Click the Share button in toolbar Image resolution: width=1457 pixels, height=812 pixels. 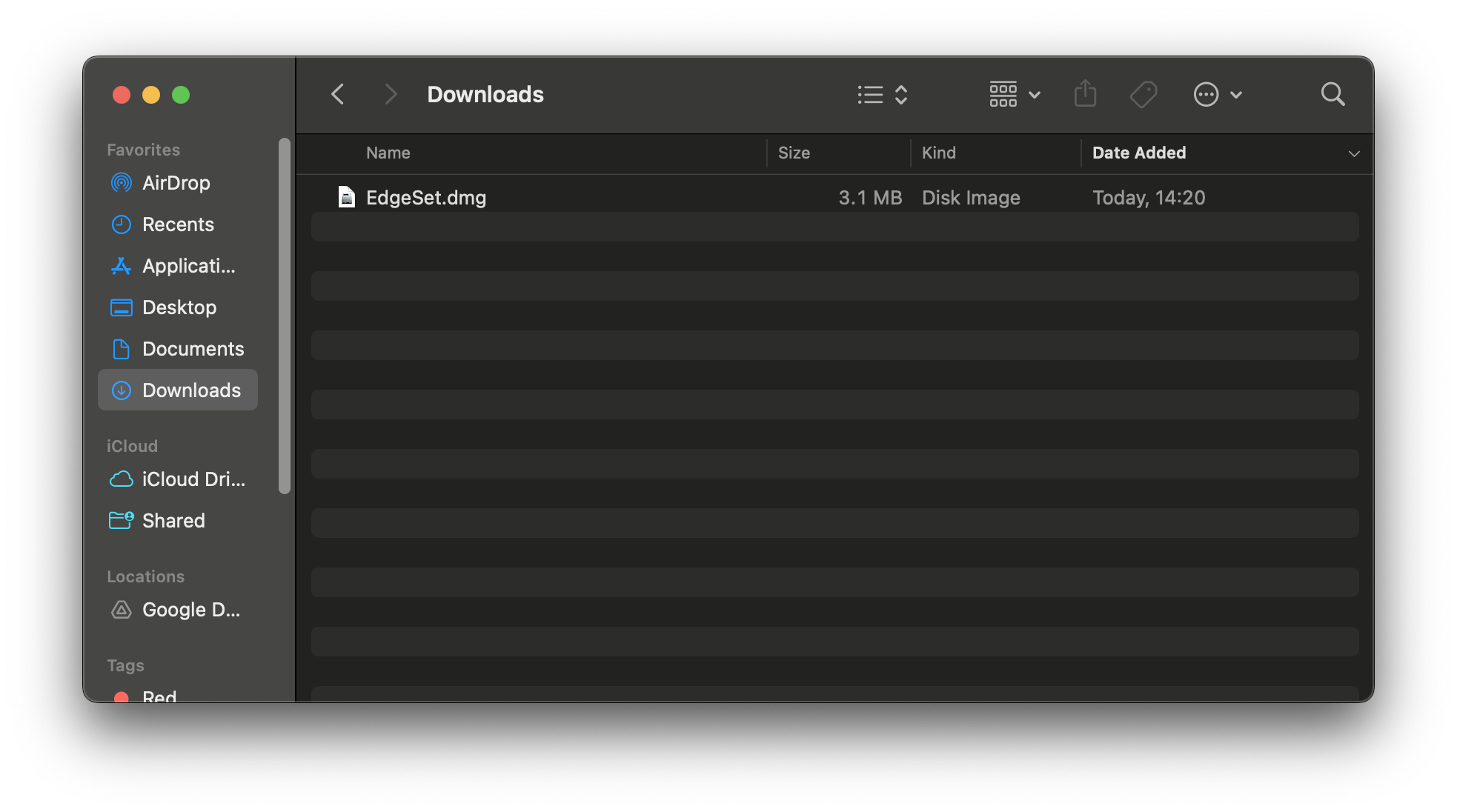[1085, 93]
